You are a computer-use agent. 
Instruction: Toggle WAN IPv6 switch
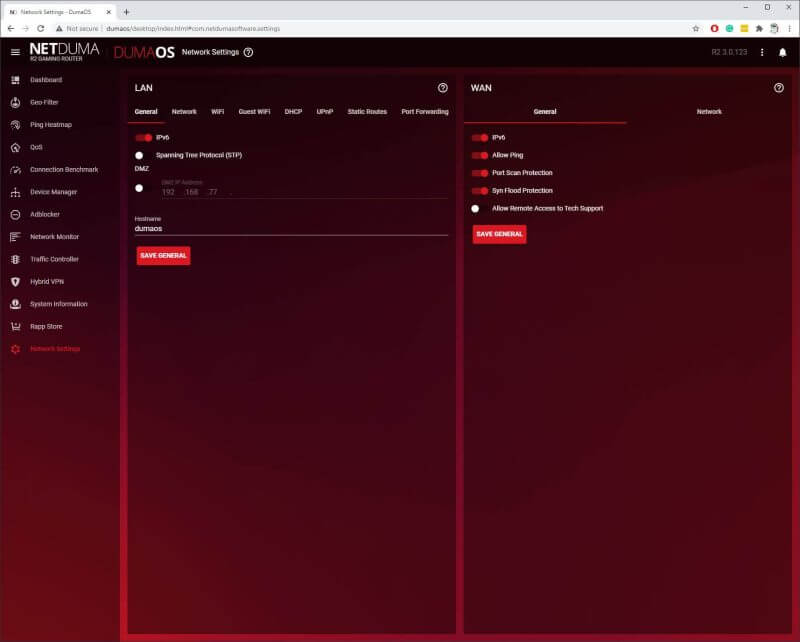pyautogui.click(x=480, y=138)
